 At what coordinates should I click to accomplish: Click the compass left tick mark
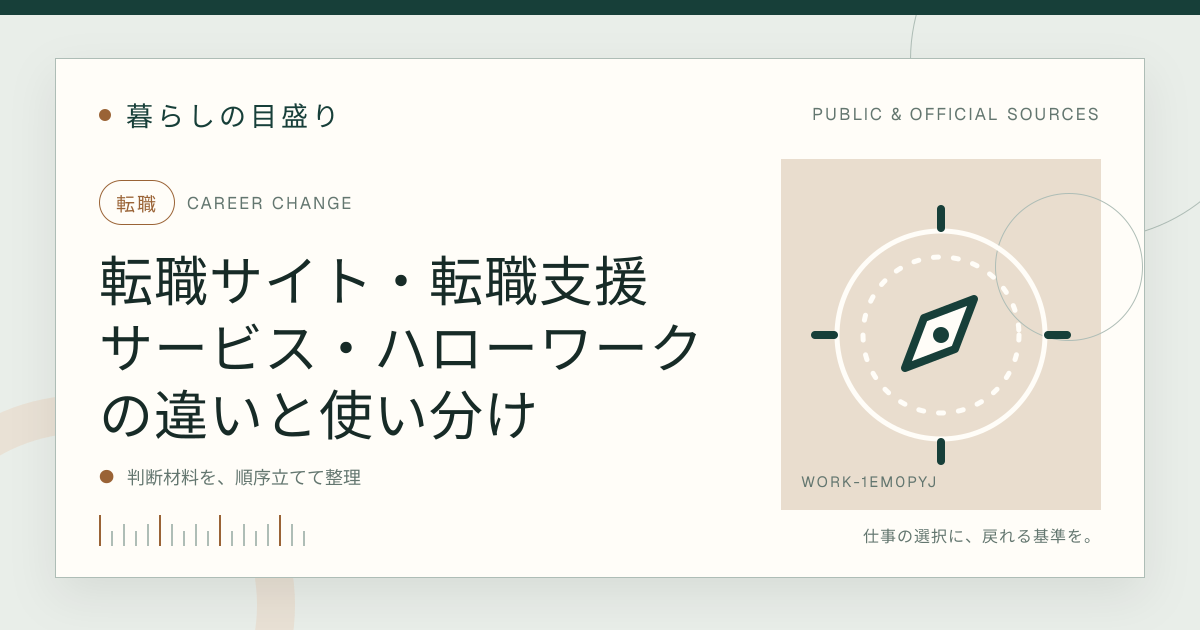(x=824, y=335)
